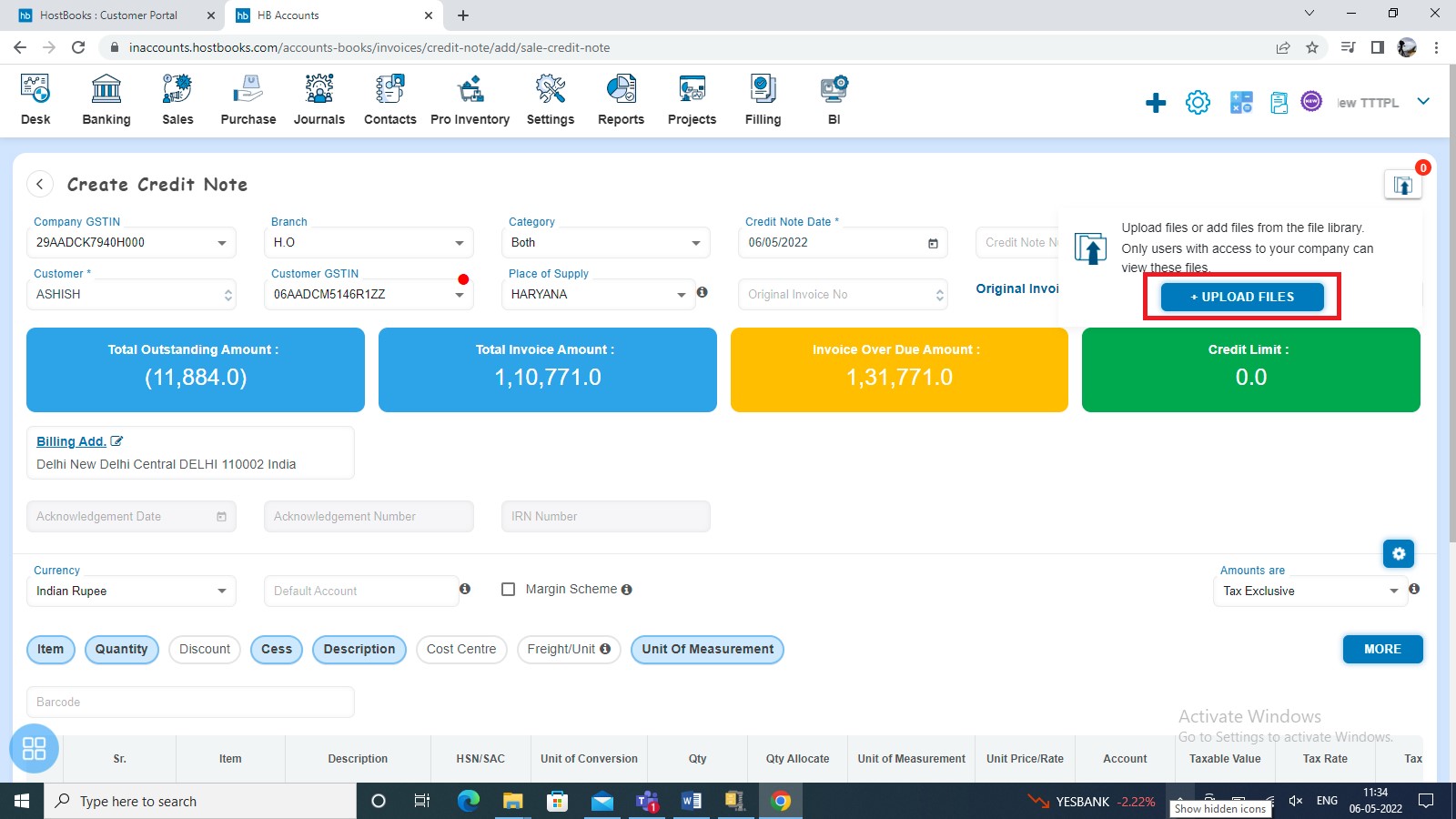Open the Filling module
Image resolution: width=1456 pixels, height=819 pixels.
763,100
